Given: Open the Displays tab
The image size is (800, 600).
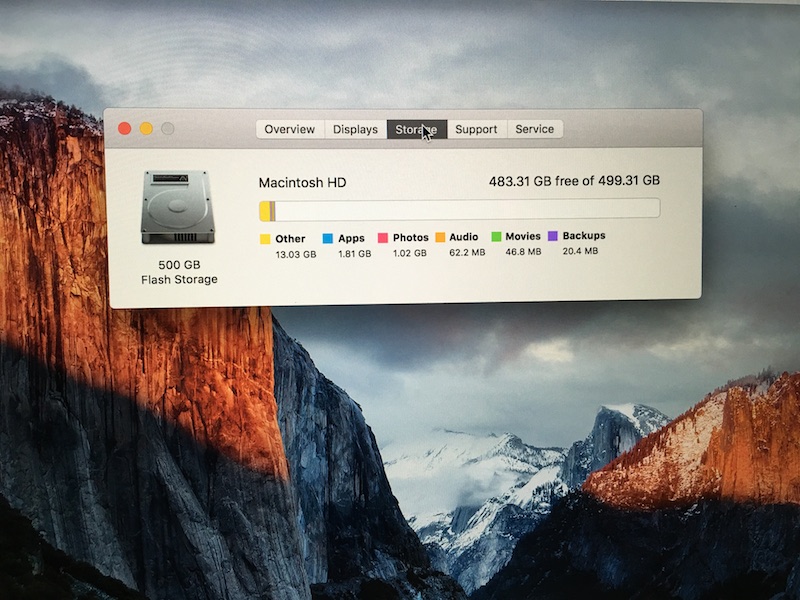Looking at the screenshot, I should tap(356, 129).
